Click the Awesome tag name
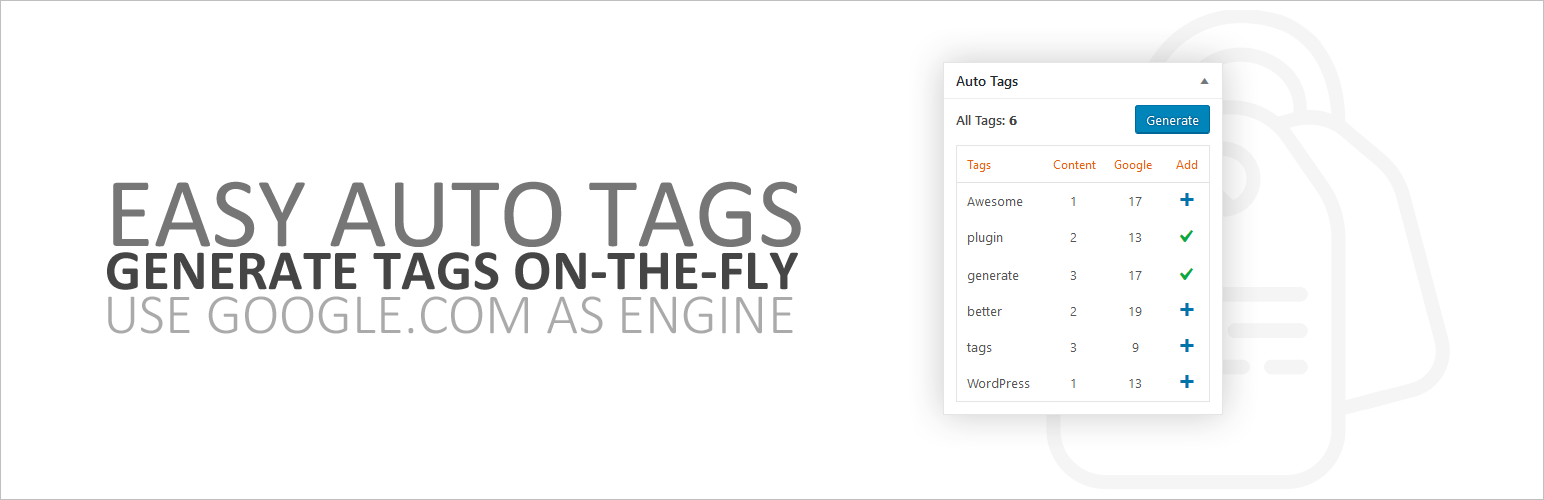 point(995,201)
